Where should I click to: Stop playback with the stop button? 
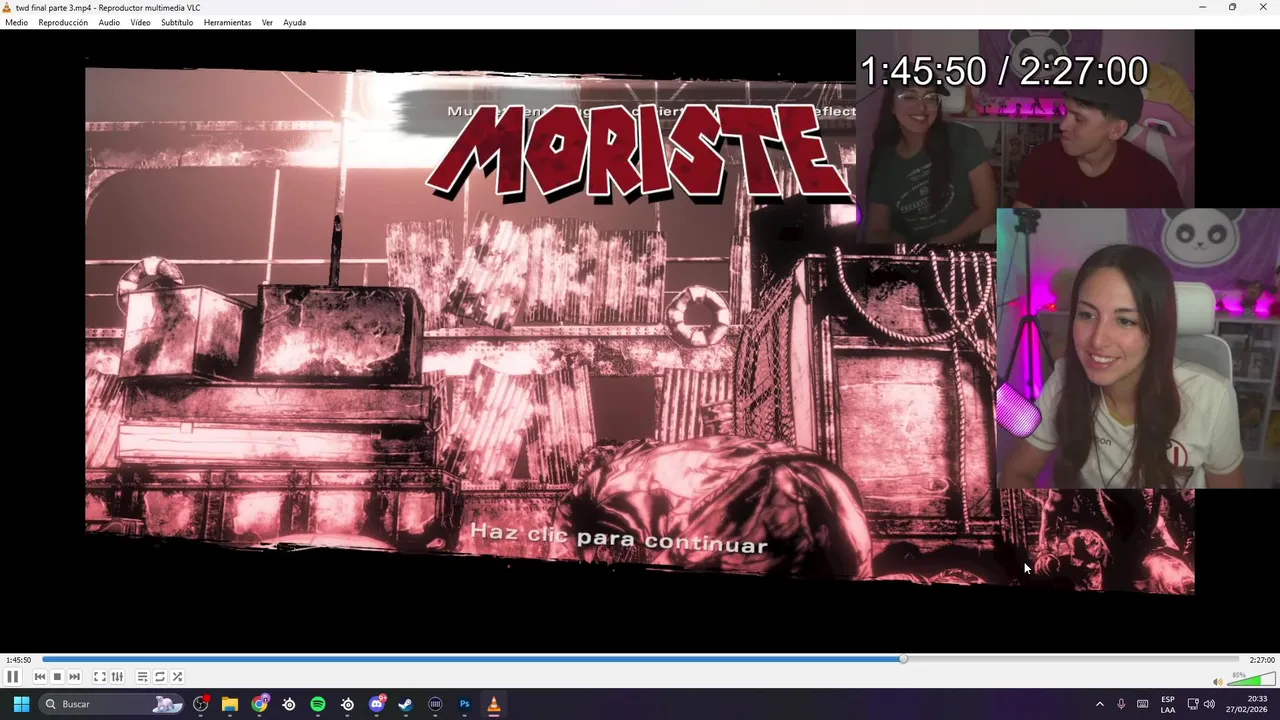pos(57,677)
